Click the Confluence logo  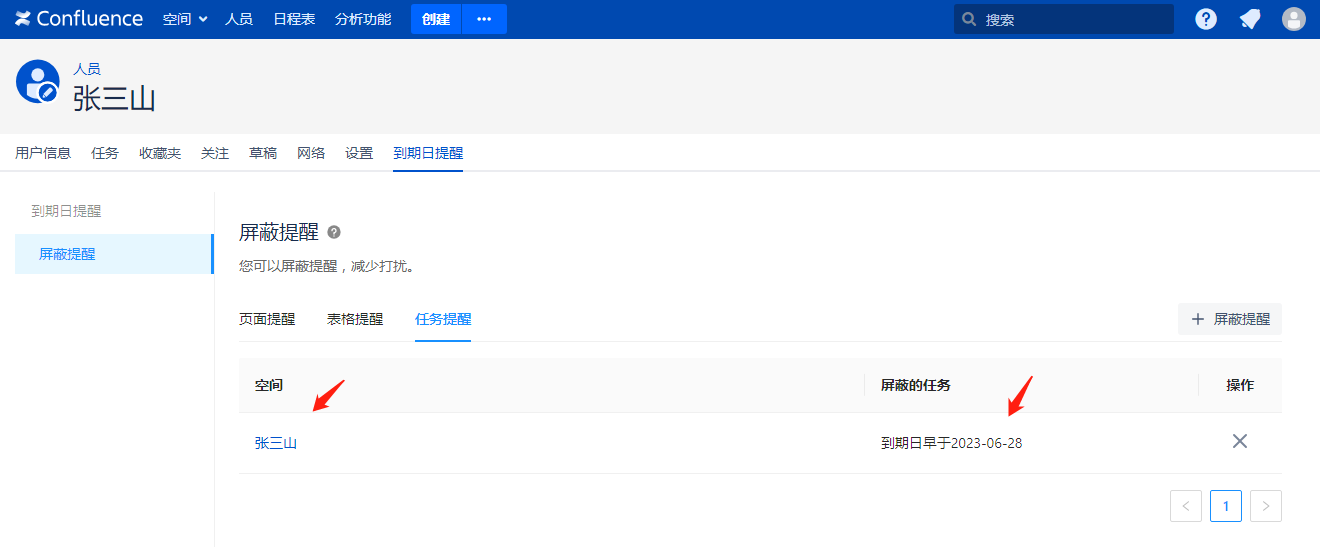[x=79, y=19]
